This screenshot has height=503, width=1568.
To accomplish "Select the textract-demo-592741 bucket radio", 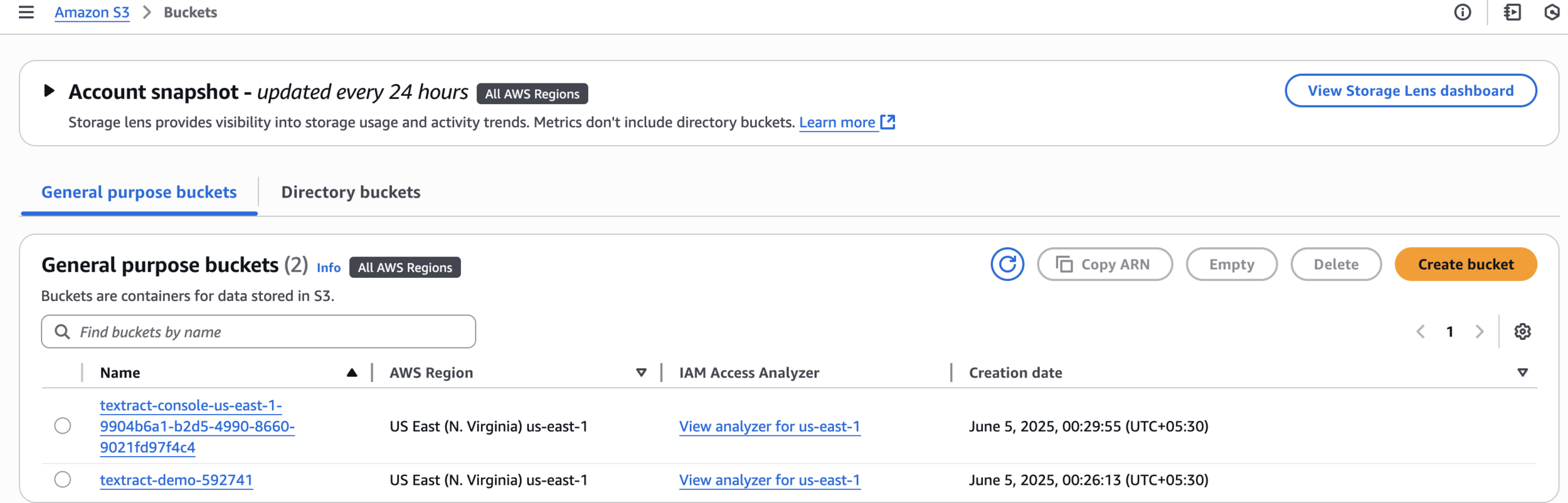I will [x=63, y=480].
